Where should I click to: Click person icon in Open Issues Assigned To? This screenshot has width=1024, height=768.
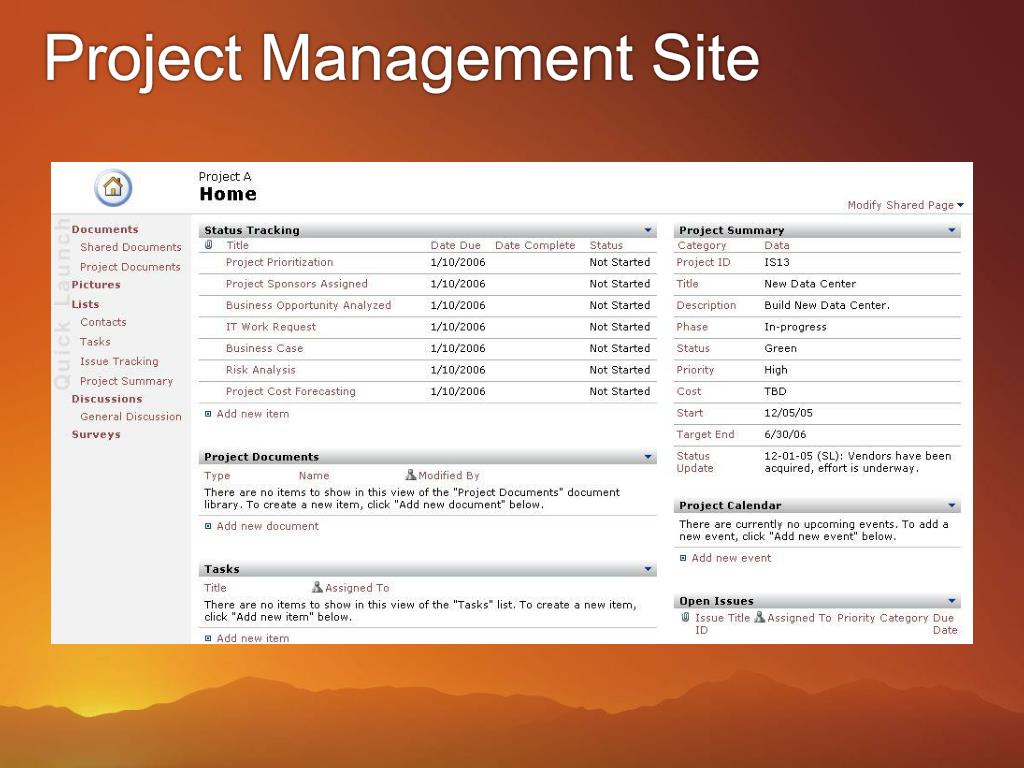pyautogui.click(x=760, y=617)
